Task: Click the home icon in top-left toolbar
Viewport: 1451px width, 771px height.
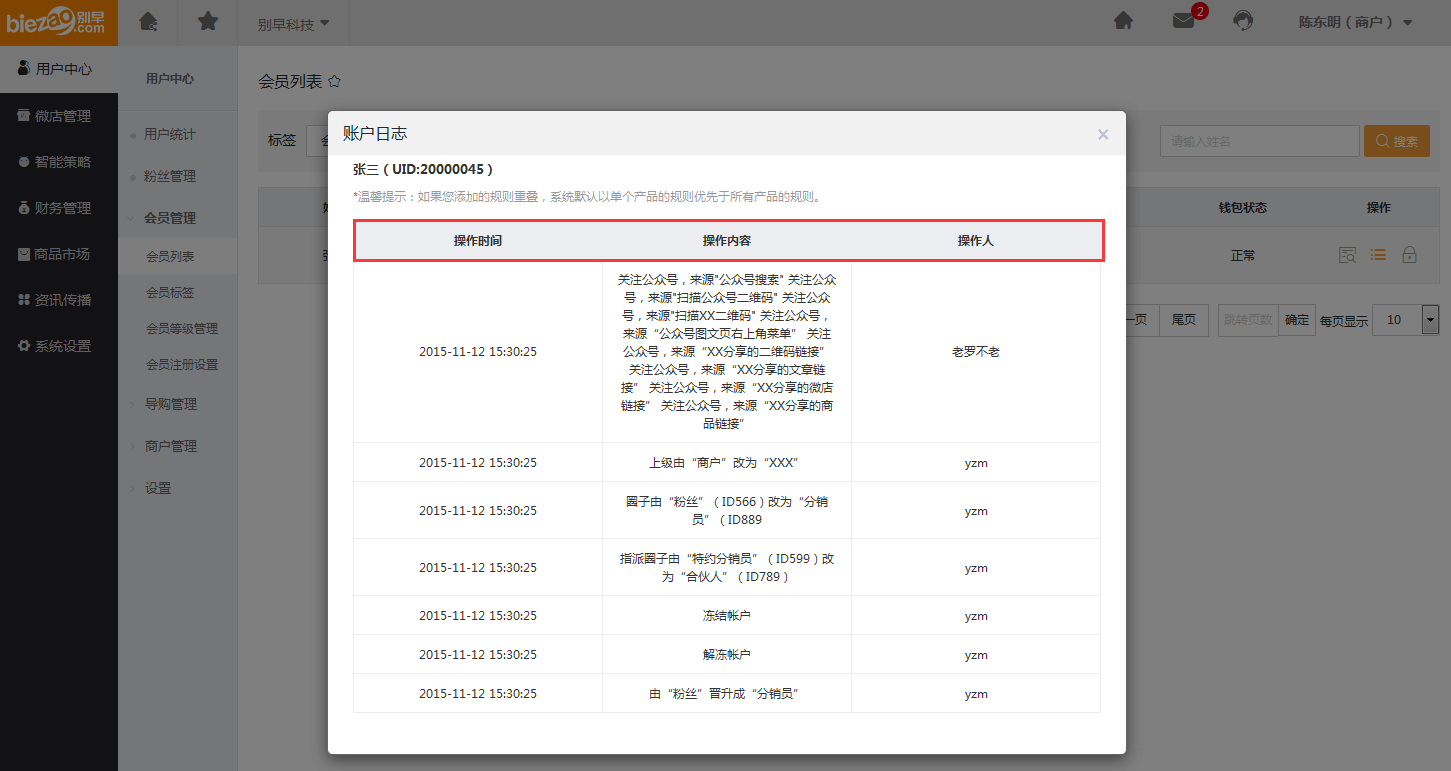Action: click(x=148, y=21)
